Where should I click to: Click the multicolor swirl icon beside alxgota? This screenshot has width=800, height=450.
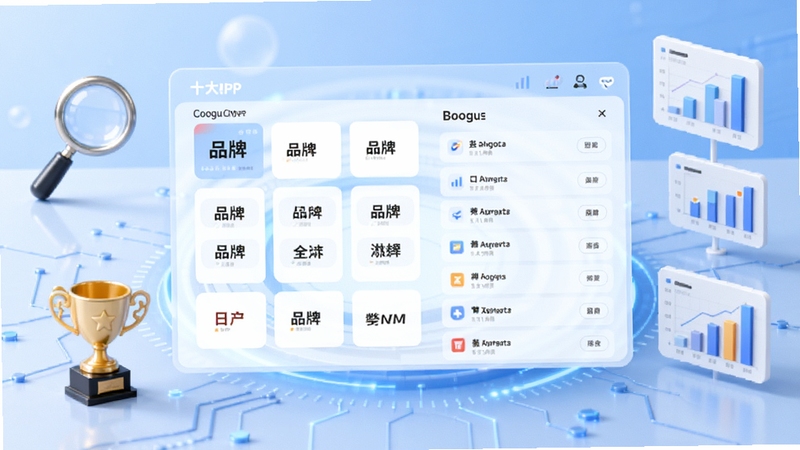(455, 147)
